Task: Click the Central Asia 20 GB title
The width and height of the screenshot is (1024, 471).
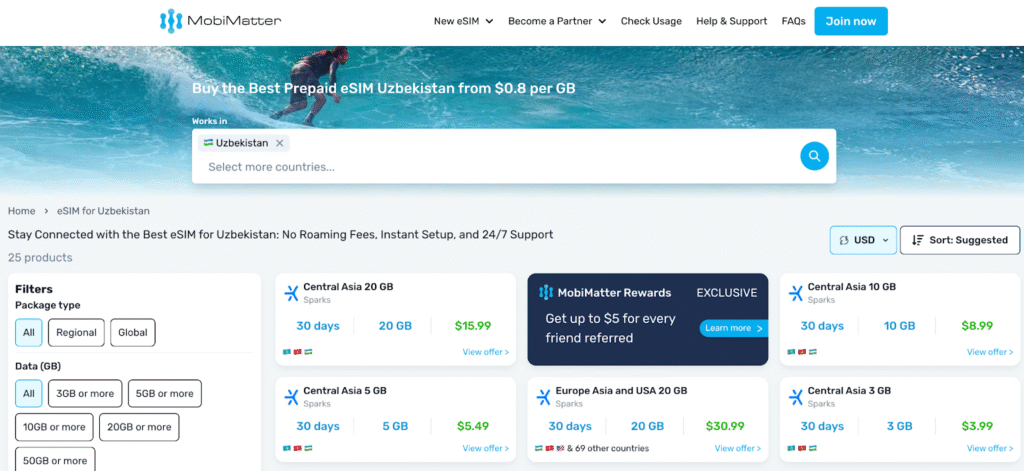Action: (x=348, y=287)
